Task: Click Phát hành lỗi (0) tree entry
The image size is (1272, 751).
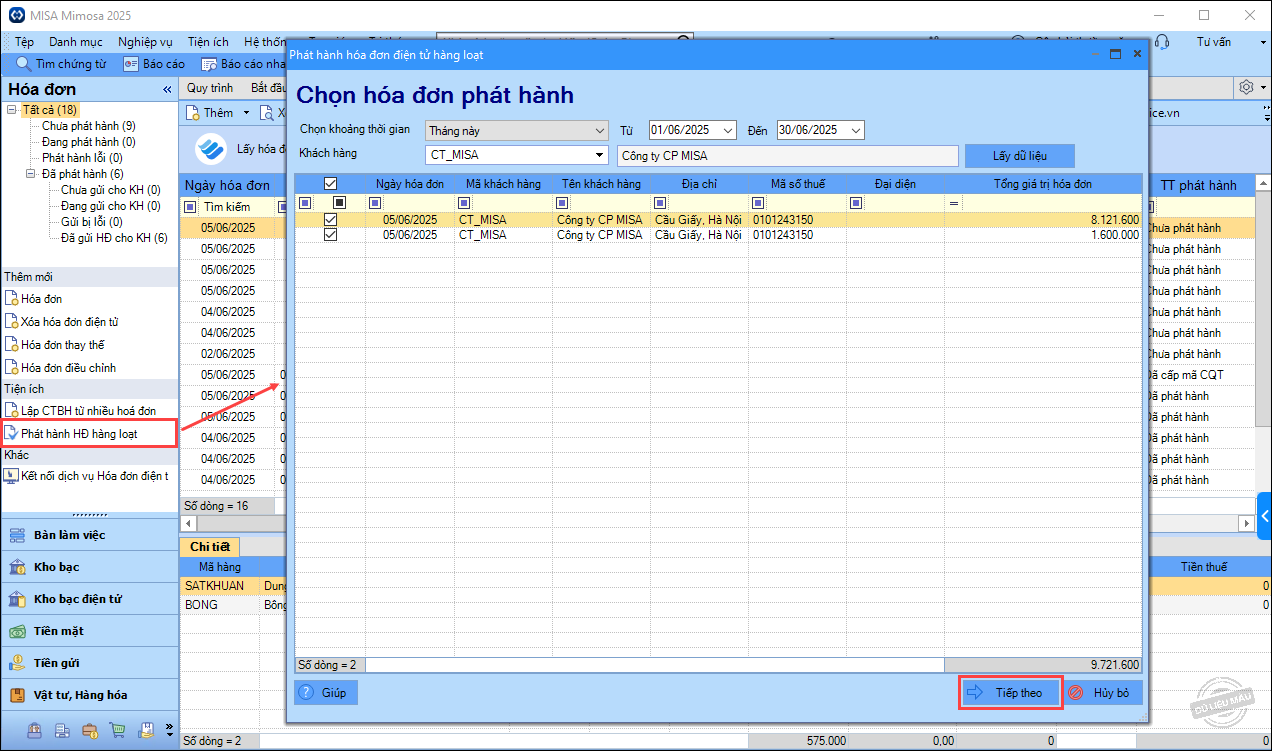Action: coord(83,158)
